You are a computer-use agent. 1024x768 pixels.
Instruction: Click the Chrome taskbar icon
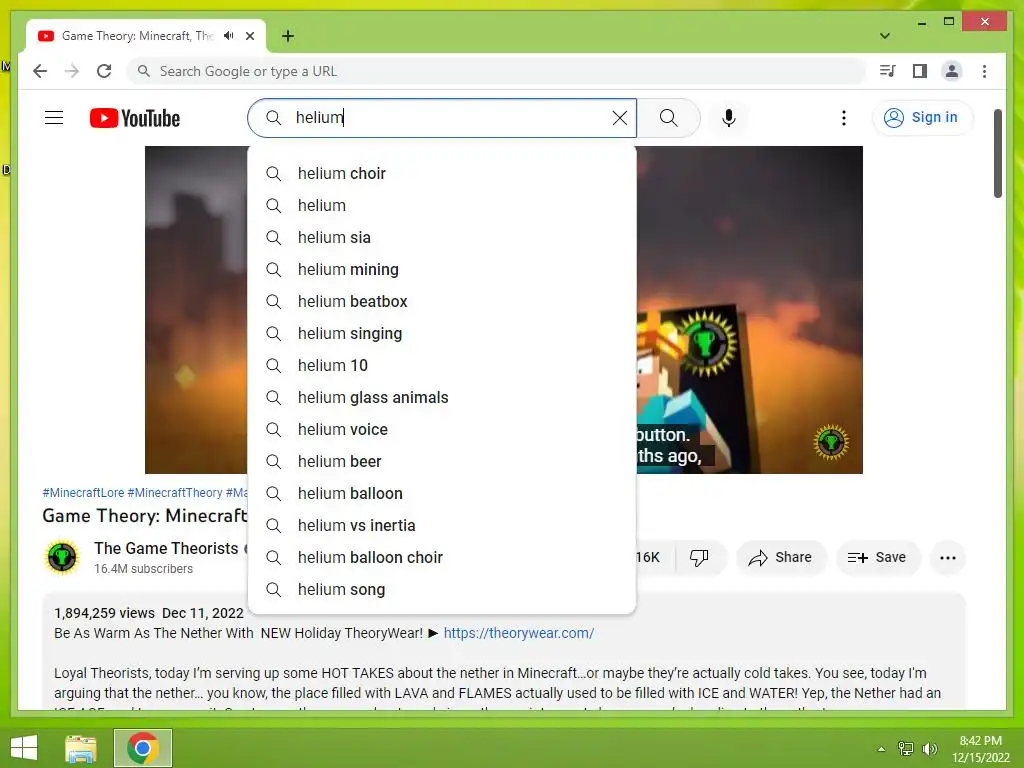click(x=142, y=748)
